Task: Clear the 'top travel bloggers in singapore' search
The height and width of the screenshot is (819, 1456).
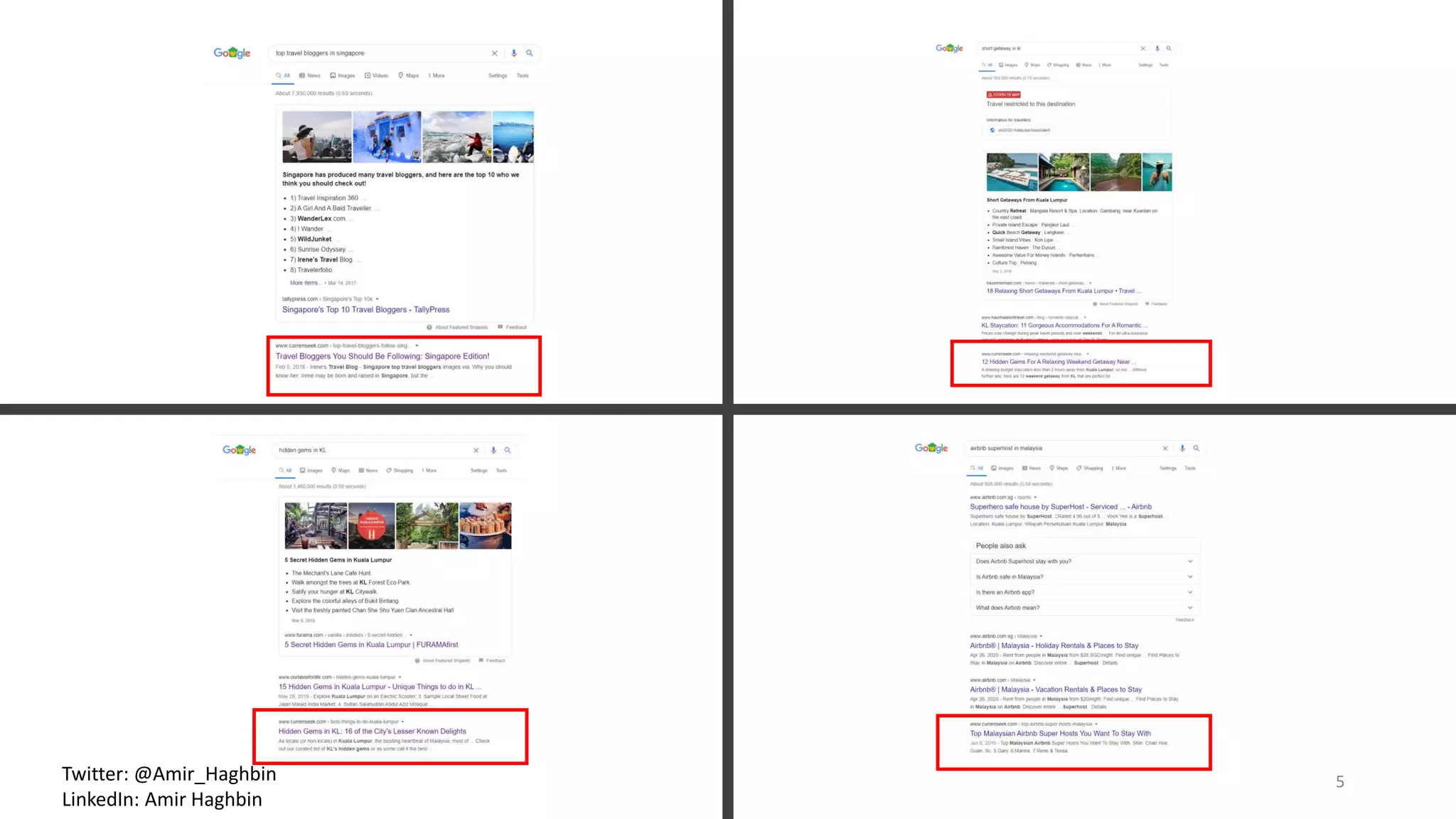Action: pyautogui.click(x=494, y=53)
